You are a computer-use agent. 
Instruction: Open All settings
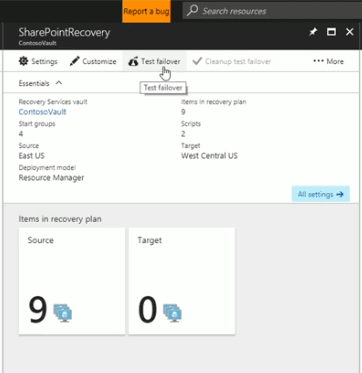(320, 194)
